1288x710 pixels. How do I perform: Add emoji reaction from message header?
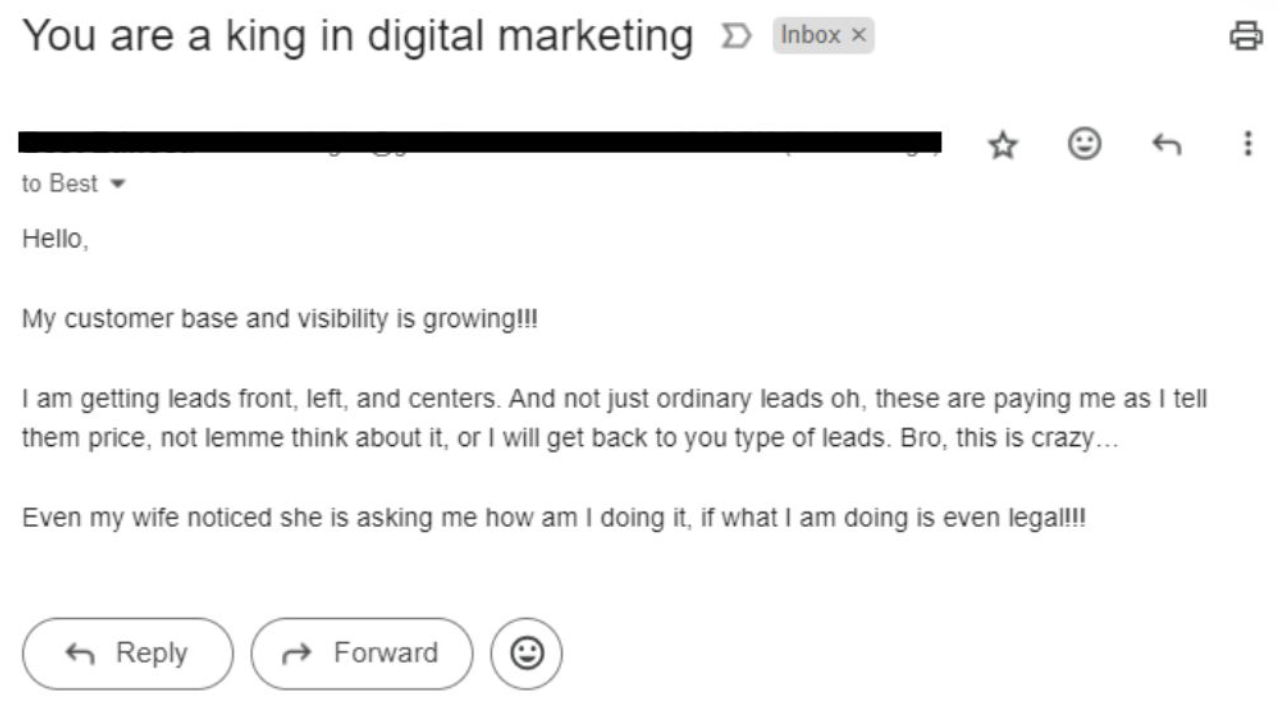point(1085,145)
